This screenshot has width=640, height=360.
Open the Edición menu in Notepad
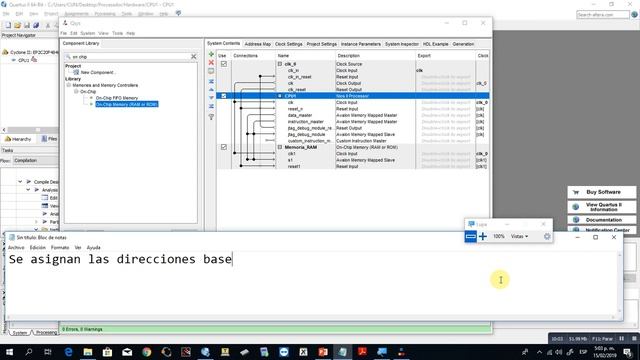(x=38, y=248)
